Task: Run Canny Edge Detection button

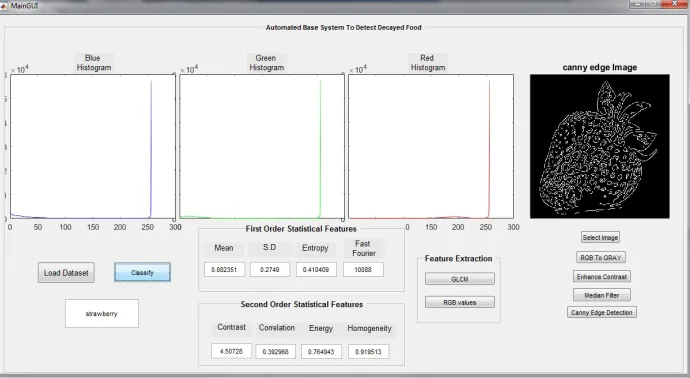Action: tap(602, 312)
